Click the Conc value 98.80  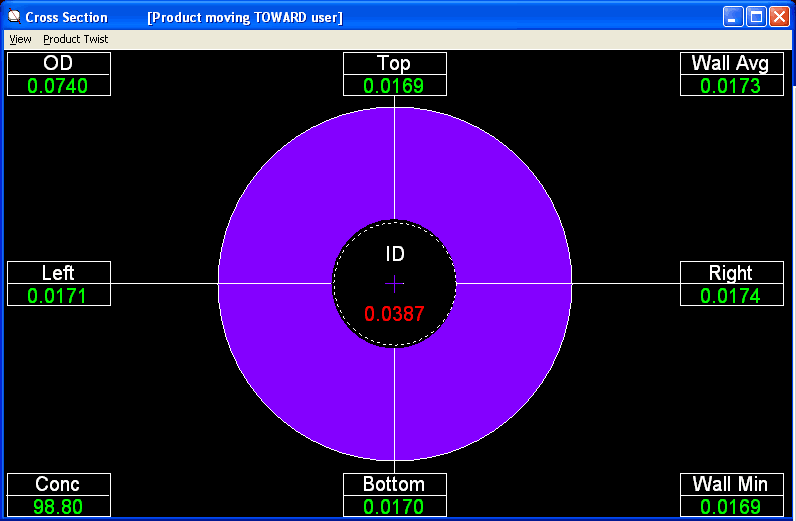58,507
